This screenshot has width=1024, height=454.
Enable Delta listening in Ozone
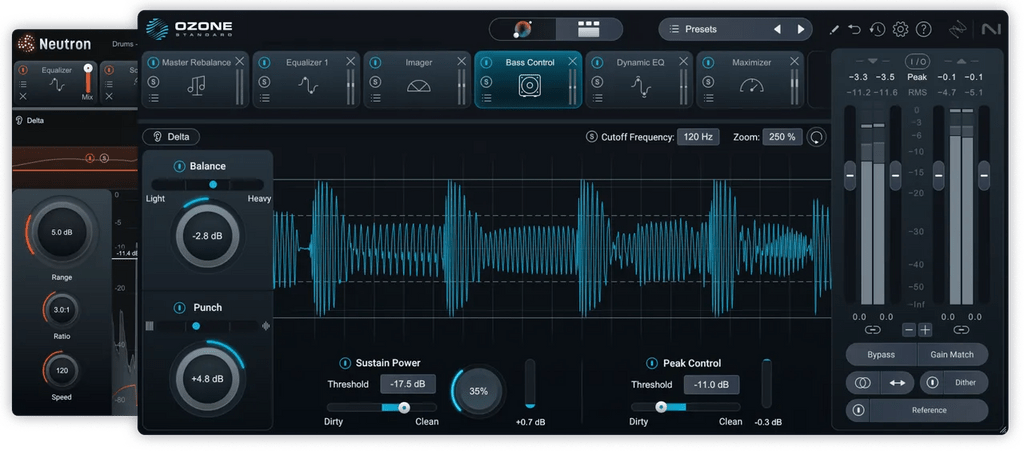(x=171, y=137)
